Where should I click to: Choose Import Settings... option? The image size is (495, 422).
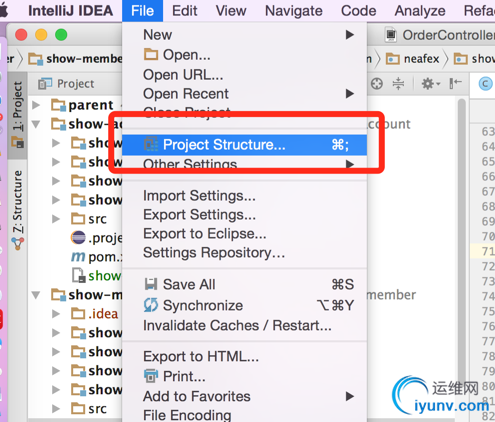pyautogui.click(x=245, y=196)
